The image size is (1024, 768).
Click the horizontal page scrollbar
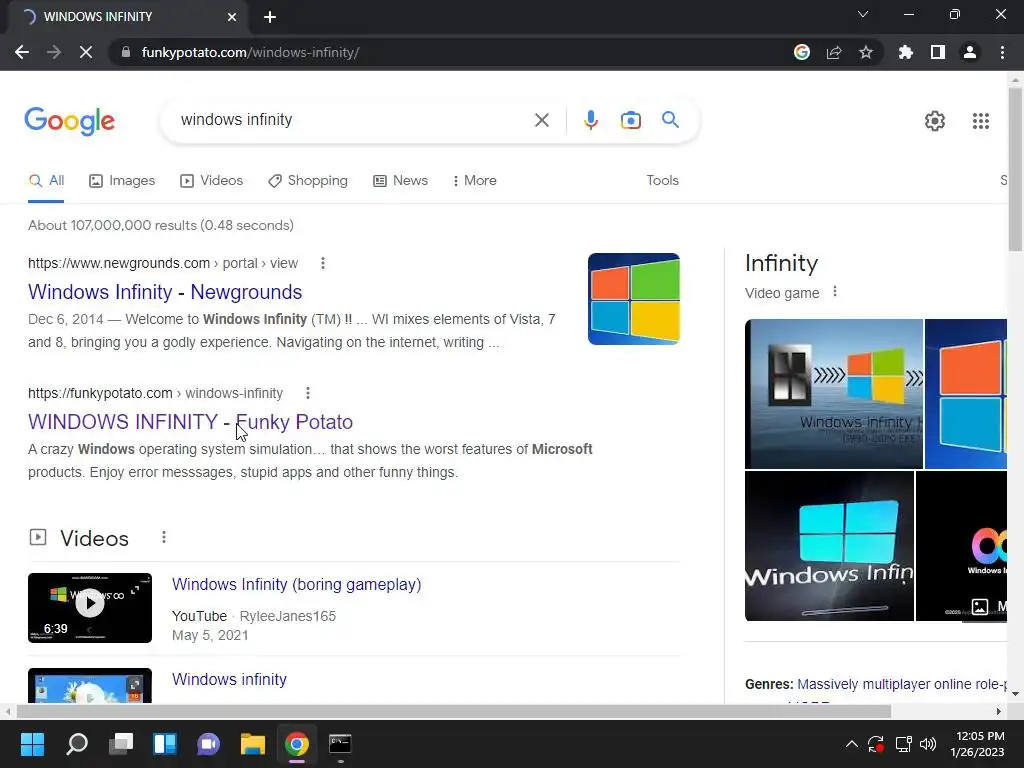pyautogui.click(x=454, y=711)
